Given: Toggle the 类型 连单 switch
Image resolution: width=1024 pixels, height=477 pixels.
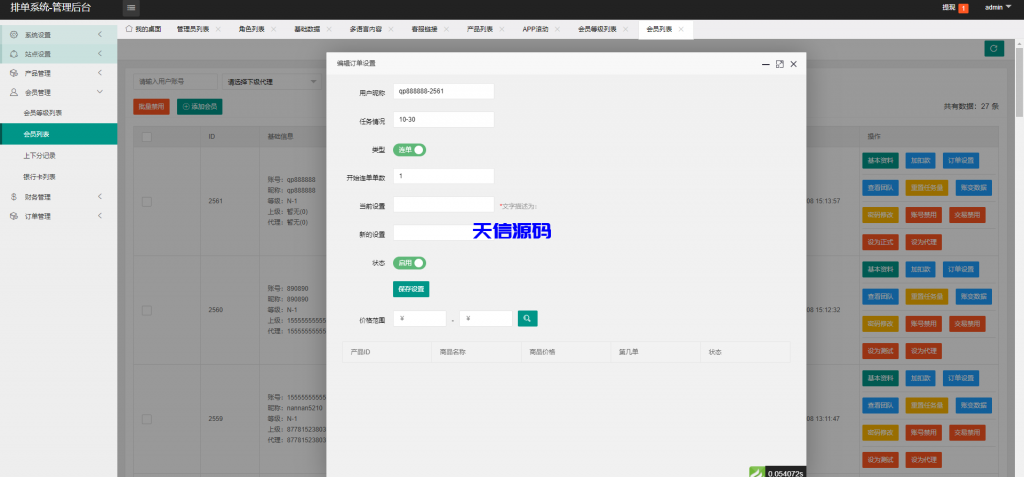Looking at the screenshot, I should 409,150.
